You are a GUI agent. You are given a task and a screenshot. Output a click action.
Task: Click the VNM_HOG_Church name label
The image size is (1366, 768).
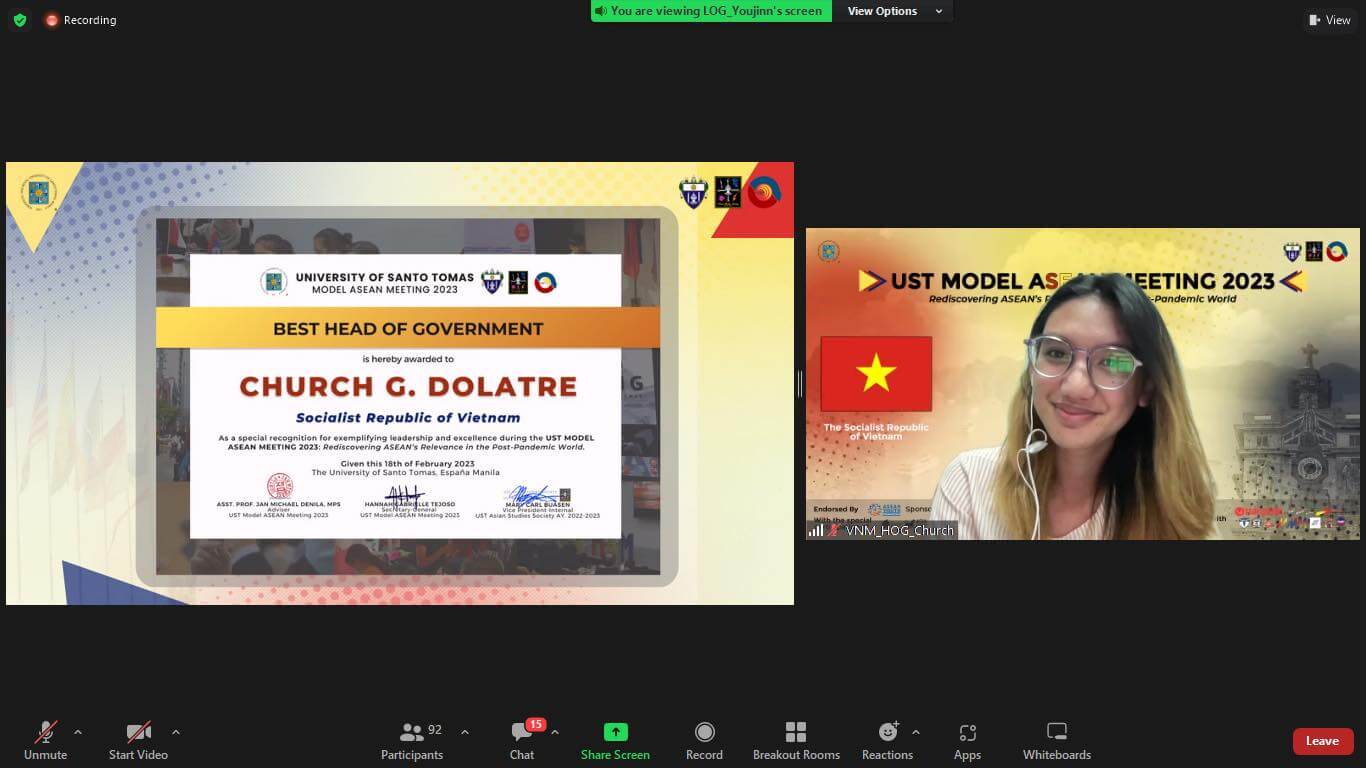(x=899, y=530)
